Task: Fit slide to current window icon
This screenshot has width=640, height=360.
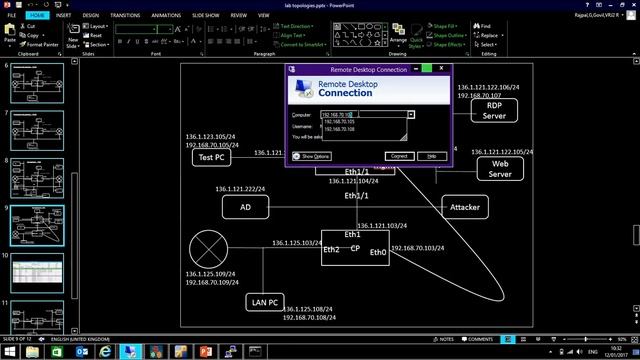Action: coord(634,339)
